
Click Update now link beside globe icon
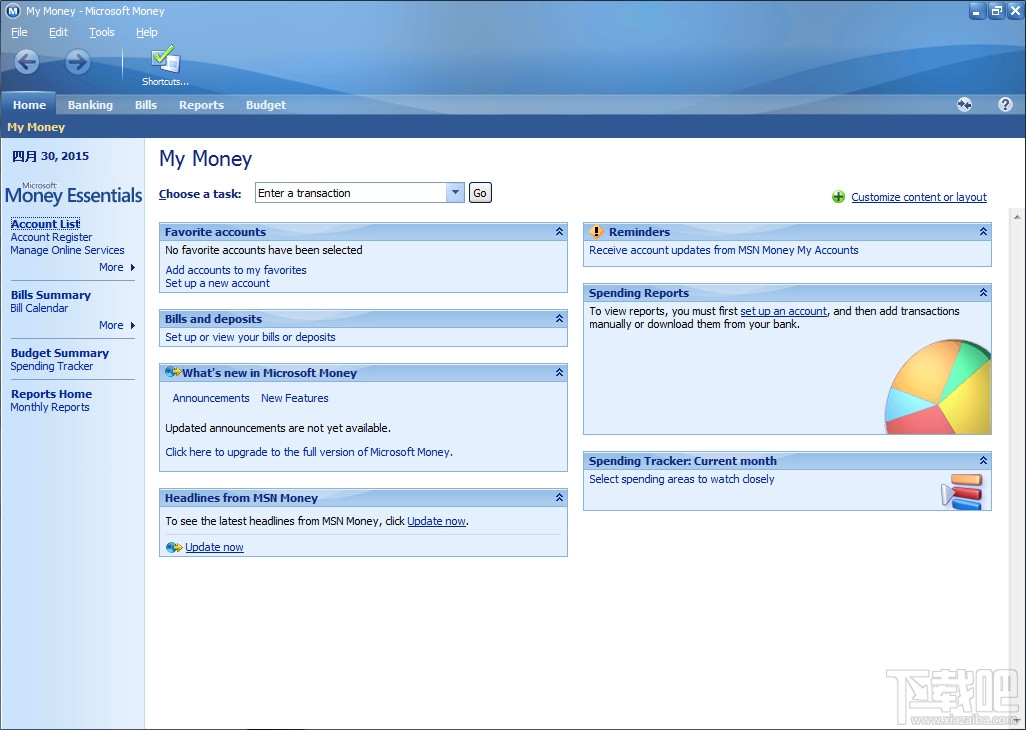pyautogui.click(x=214, y=548)
